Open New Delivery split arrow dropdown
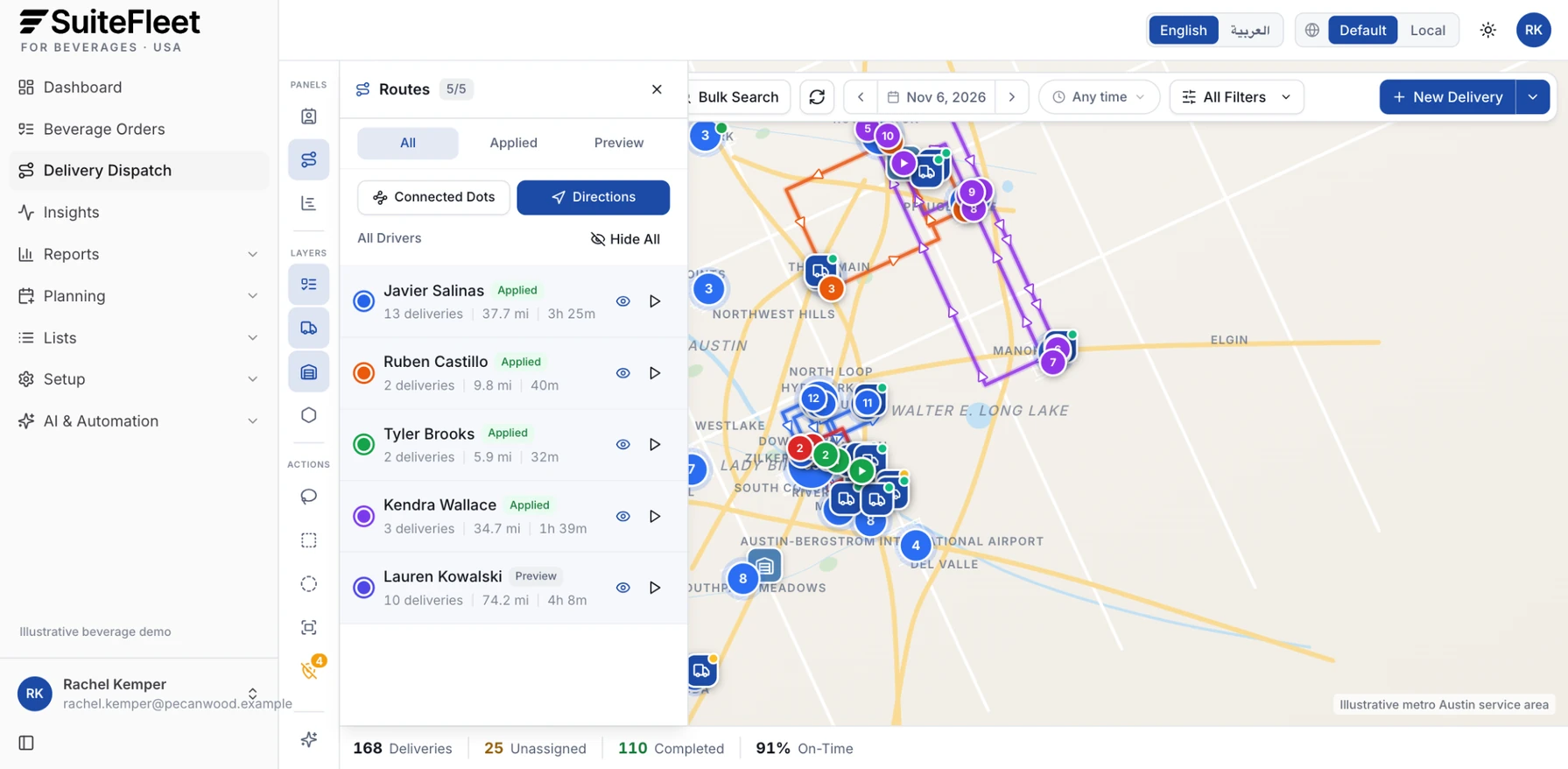1568x769 pixels. 1533,97
